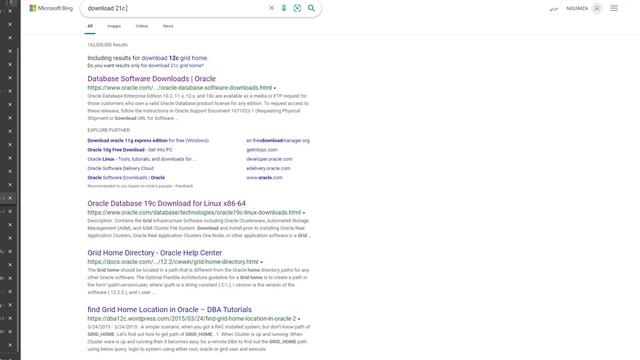640x360 pixels.
Task: Expand arrow beside oracle-database-software-downloads URL
Action: coord(275,88)
